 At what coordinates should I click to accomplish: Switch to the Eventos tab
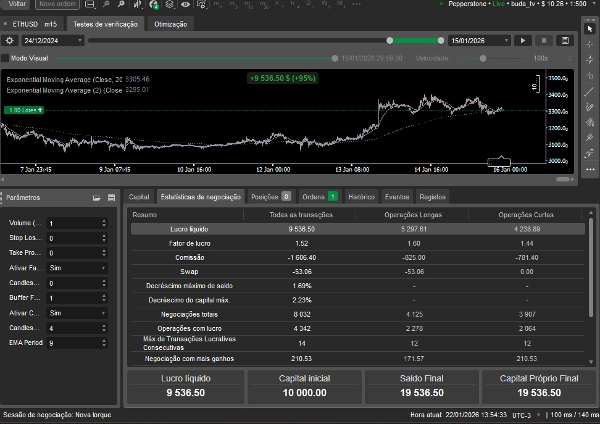click(x=397, y=197)
